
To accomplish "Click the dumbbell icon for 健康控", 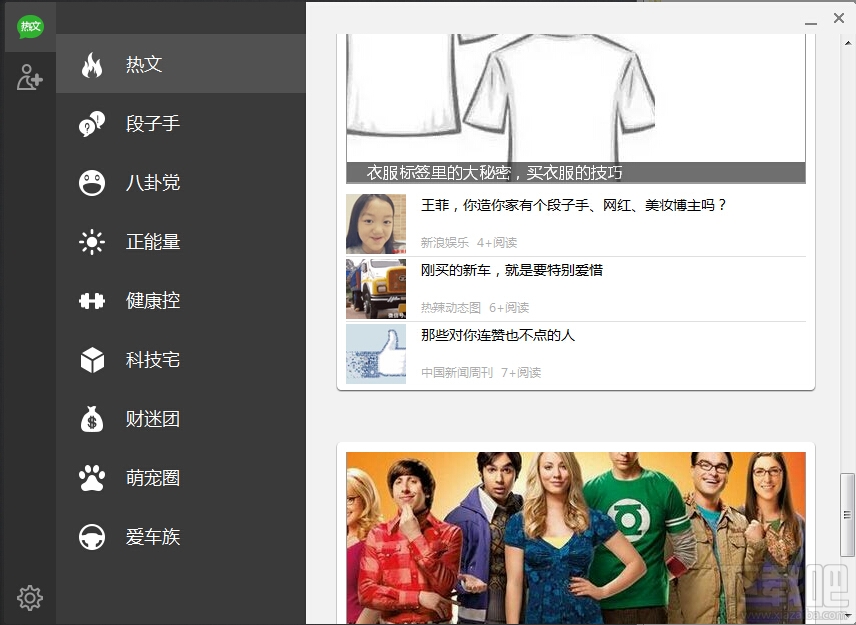I will point(92,301).
